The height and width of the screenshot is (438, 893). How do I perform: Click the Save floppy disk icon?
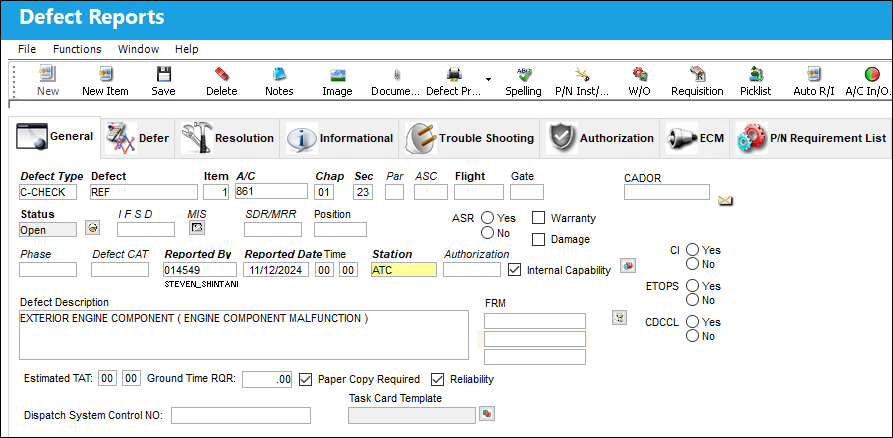point(163,74)
